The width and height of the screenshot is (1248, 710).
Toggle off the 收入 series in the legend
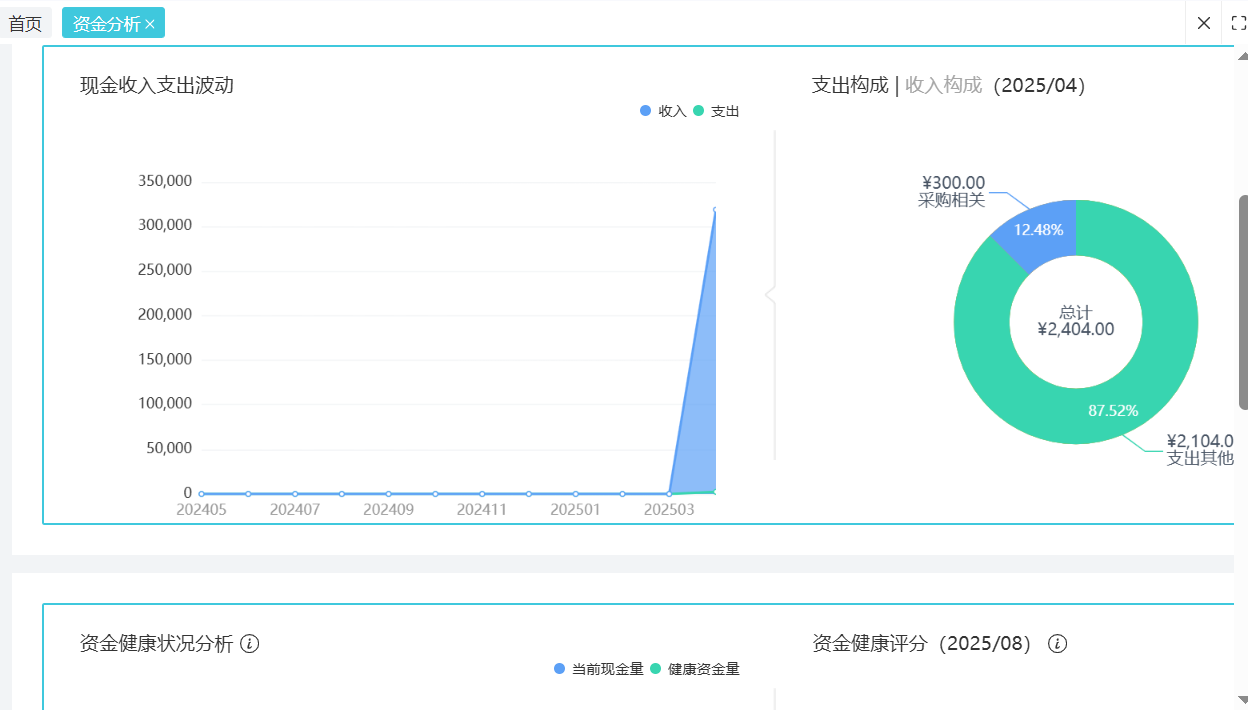click(x=659, y=111)
